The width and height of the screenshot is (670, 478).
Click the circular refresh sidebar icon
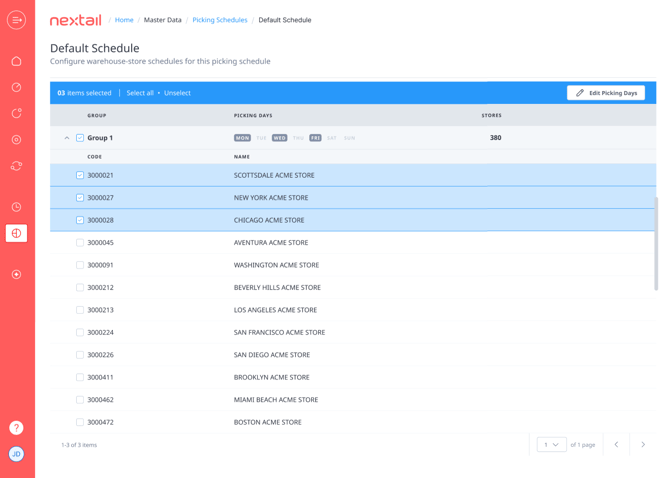(x=16, y=113)
